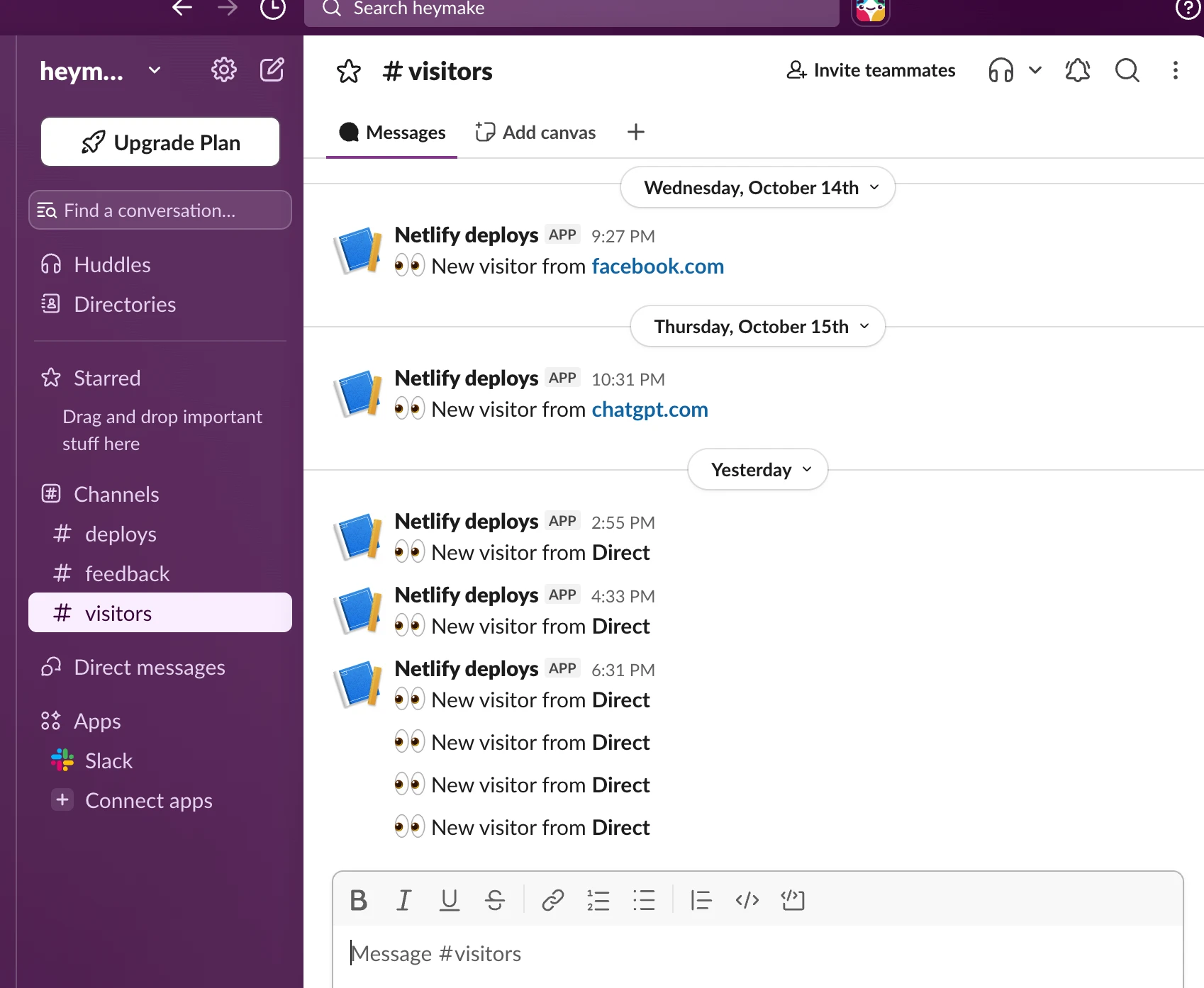Start a bulleted list

644,900
